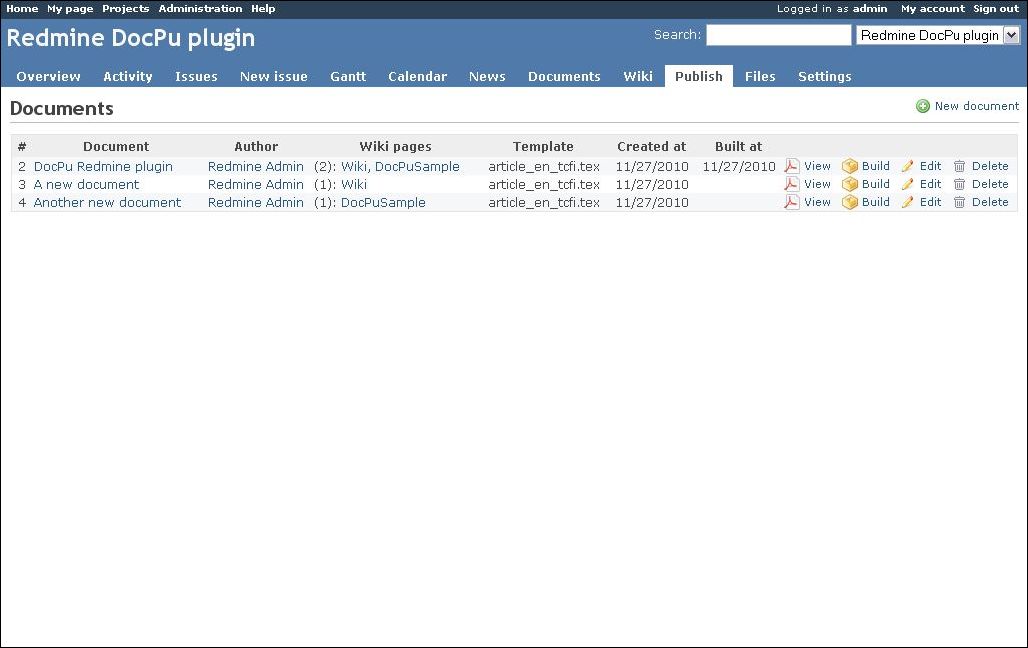Open Wiki page link in row 3
Viewport: 1028px width, 648px height.
[x=354, y=184]
